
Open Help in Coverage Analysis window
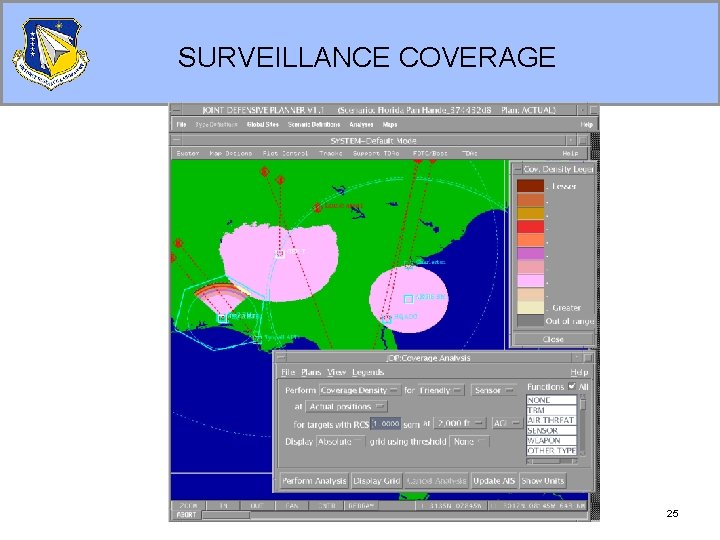click(x=579, y=372)
